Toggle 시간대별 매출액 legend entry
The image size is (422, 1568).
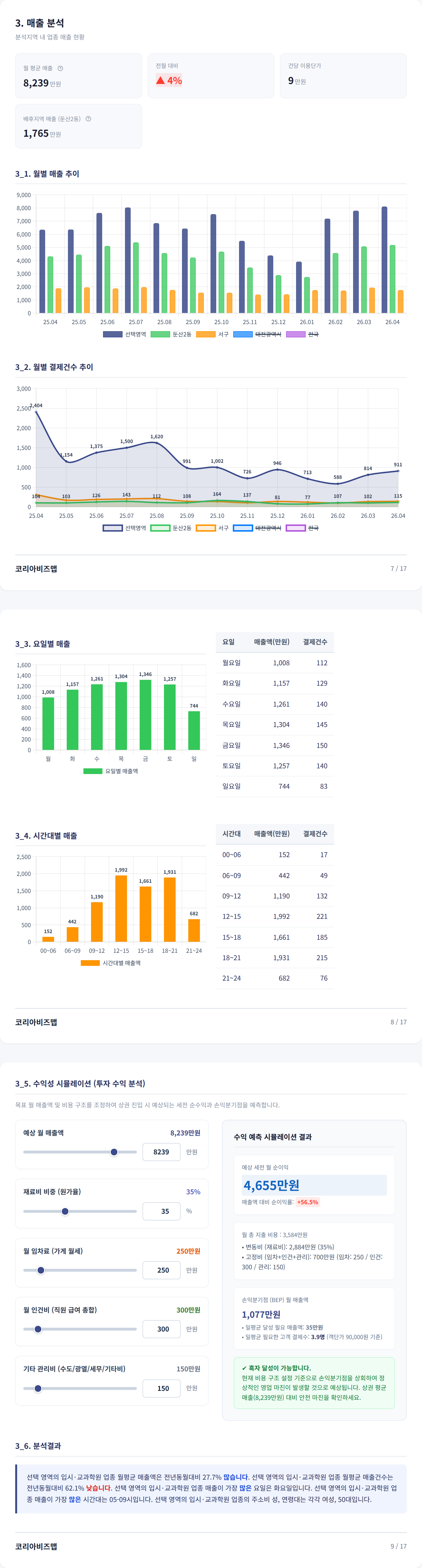tap(111, 963)
